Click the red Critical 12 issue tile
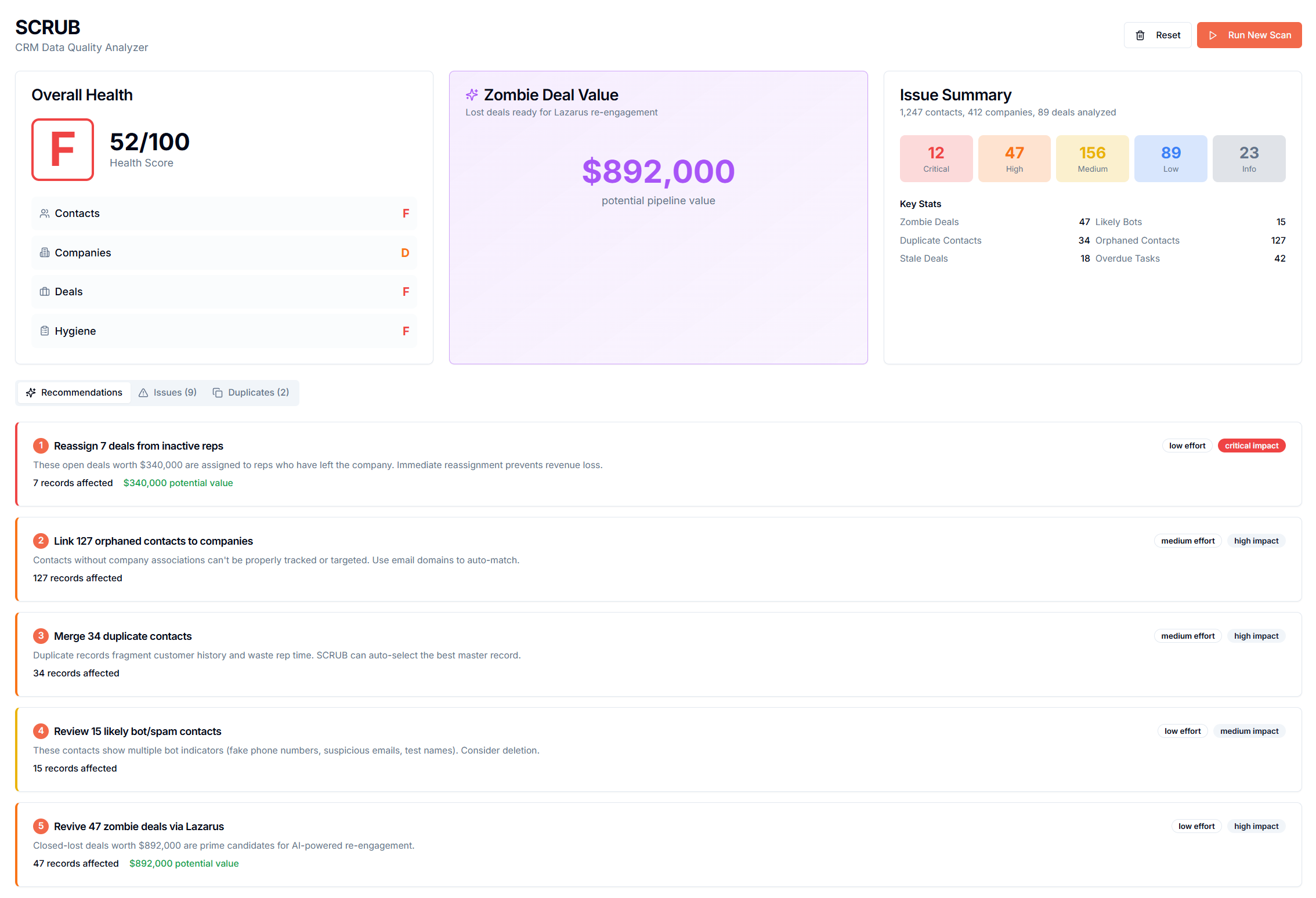This screenshot has height=898, width=1316. point(936,158)
